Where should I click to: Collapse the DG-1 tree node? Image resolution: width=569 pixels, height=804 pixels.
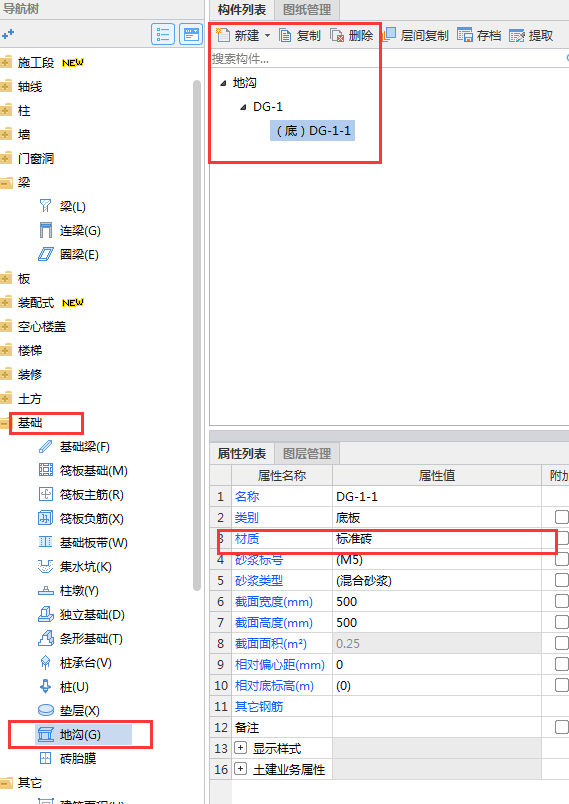click(x=243, y=107)
